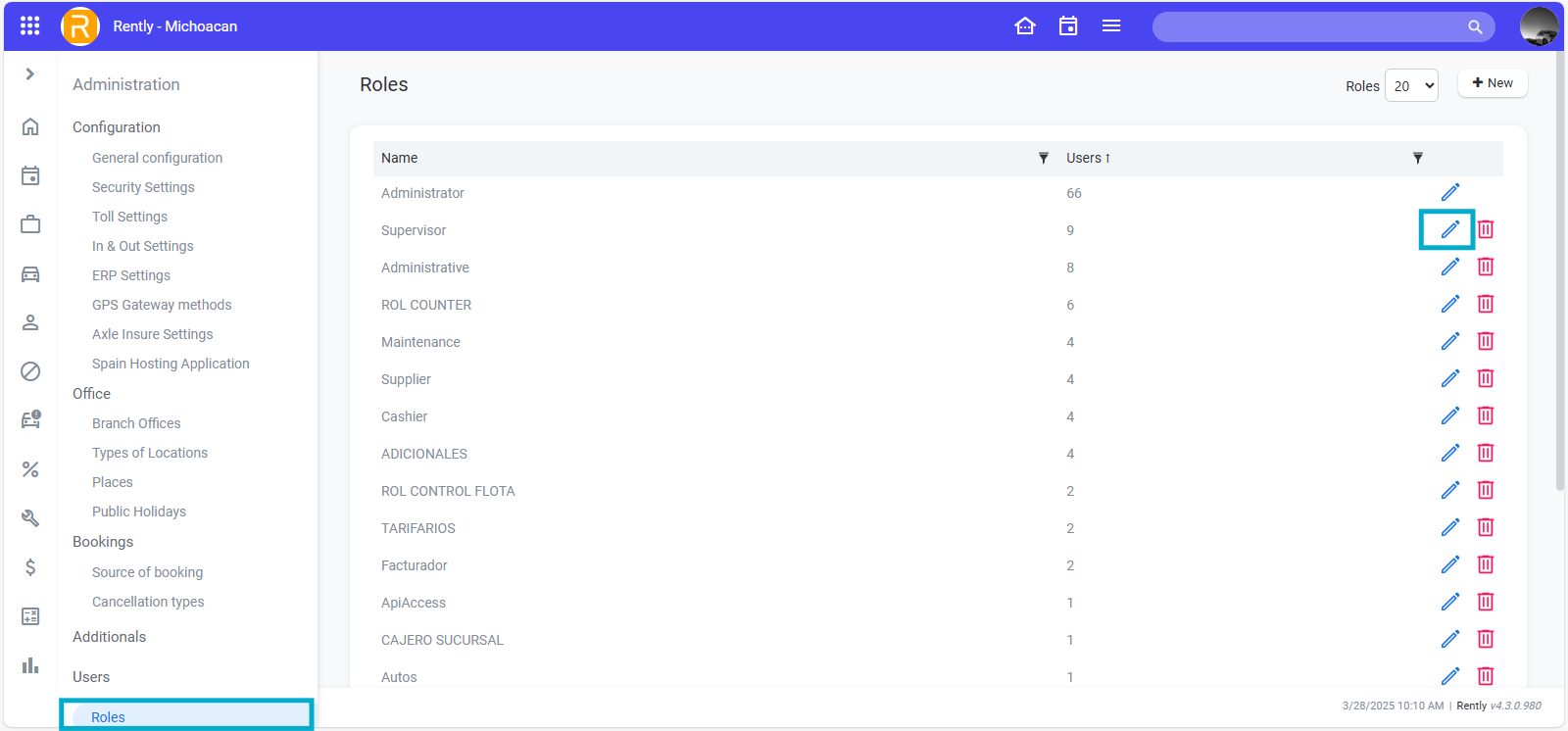Open In & Out Settings

[143, 246]
